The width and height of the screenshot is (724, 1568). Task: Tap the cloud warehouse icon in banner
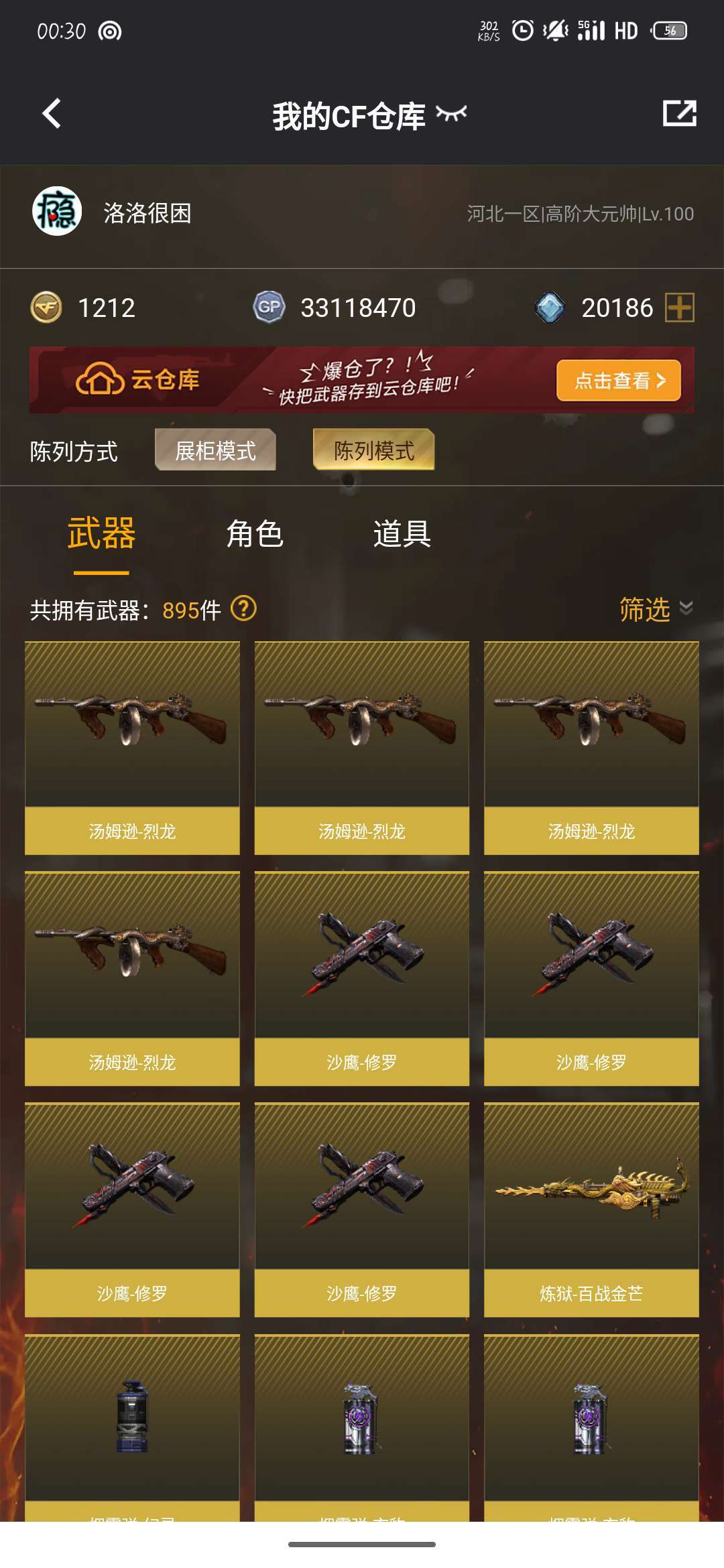click(x=100, y=380)
